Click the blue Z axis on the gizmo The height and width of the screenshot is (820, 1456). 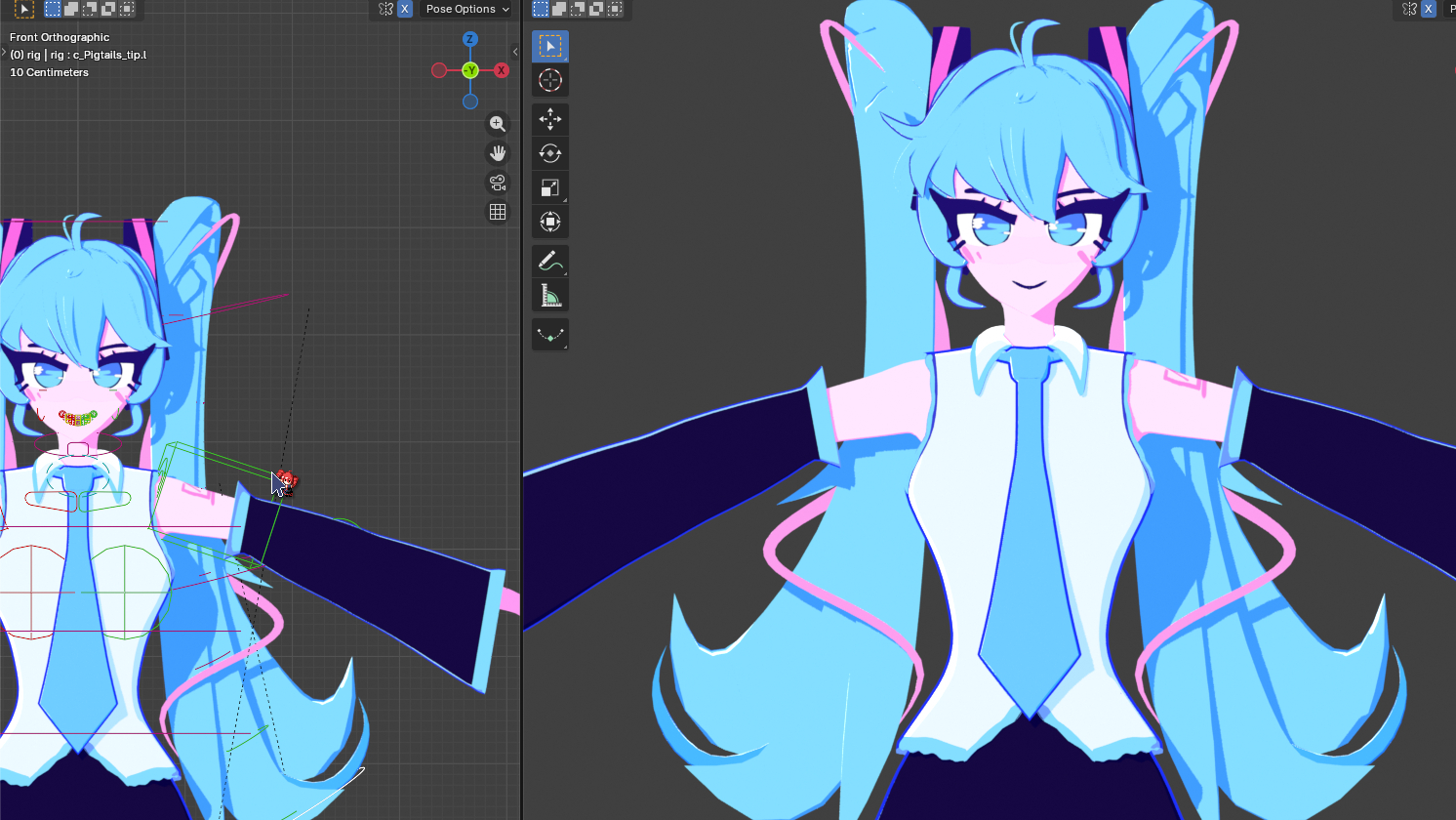click(470, 39)
